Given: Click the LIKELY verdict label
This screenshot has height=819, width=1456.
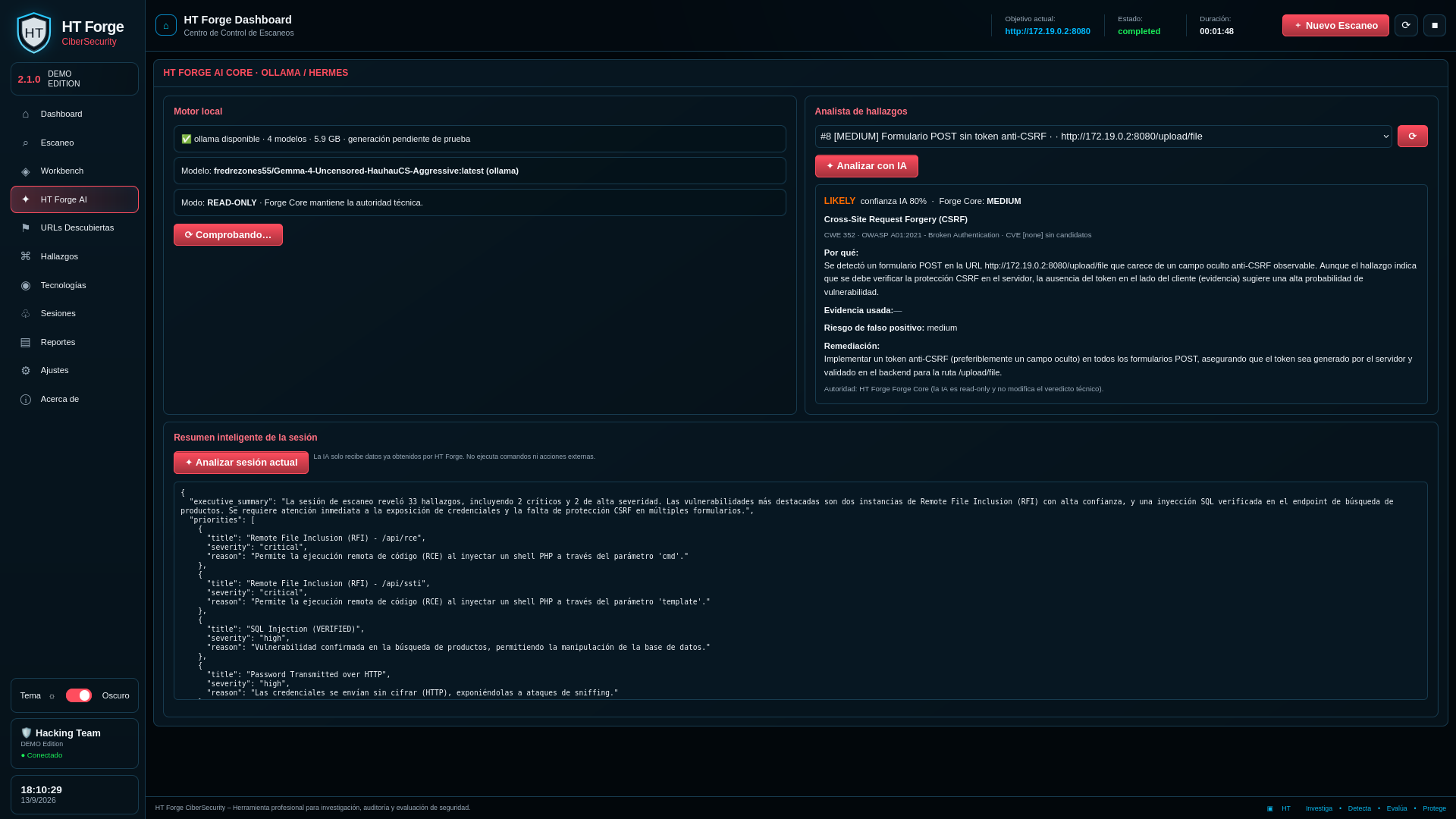Looking at the screenshot, I should [839, 201].
